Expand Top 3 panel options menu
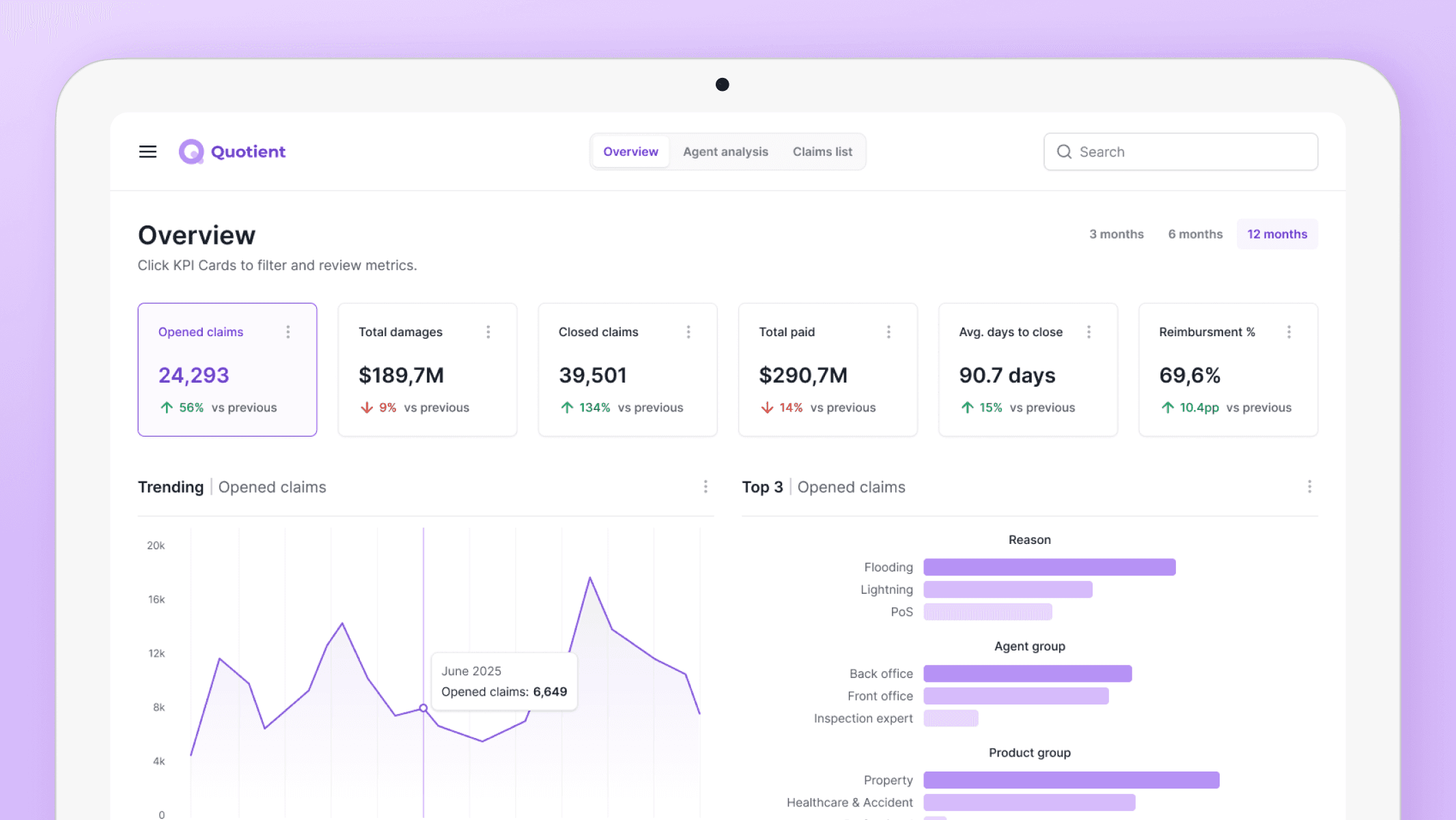 (1309, 487)
